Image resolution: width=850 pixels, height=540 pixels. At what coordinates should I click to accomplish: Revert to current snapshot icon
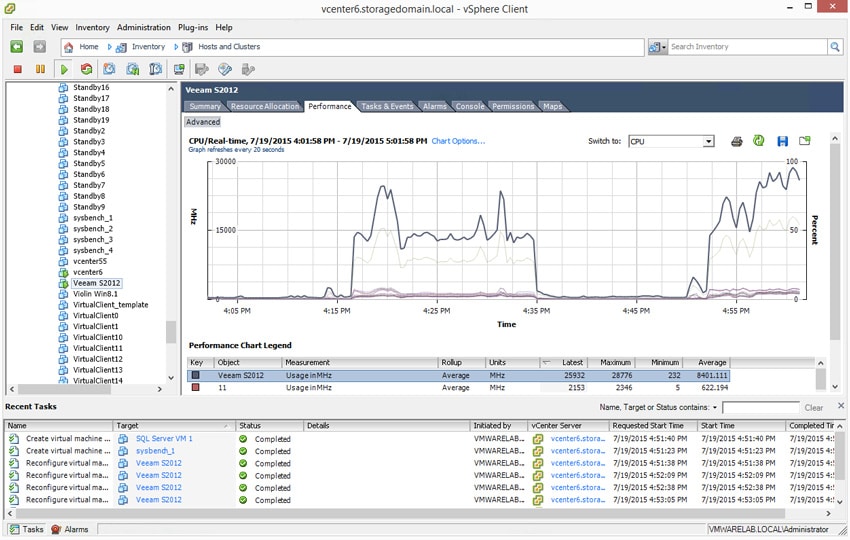(133, 69)
